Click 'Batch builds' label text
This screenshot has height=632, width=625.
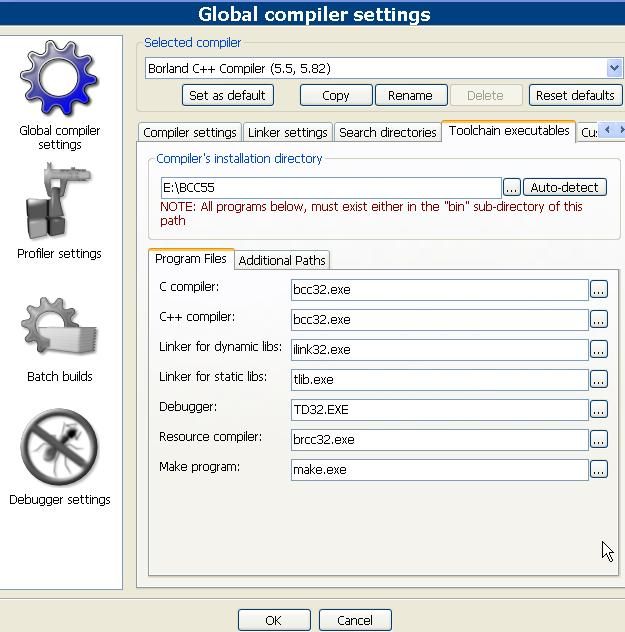click(60, 376)
